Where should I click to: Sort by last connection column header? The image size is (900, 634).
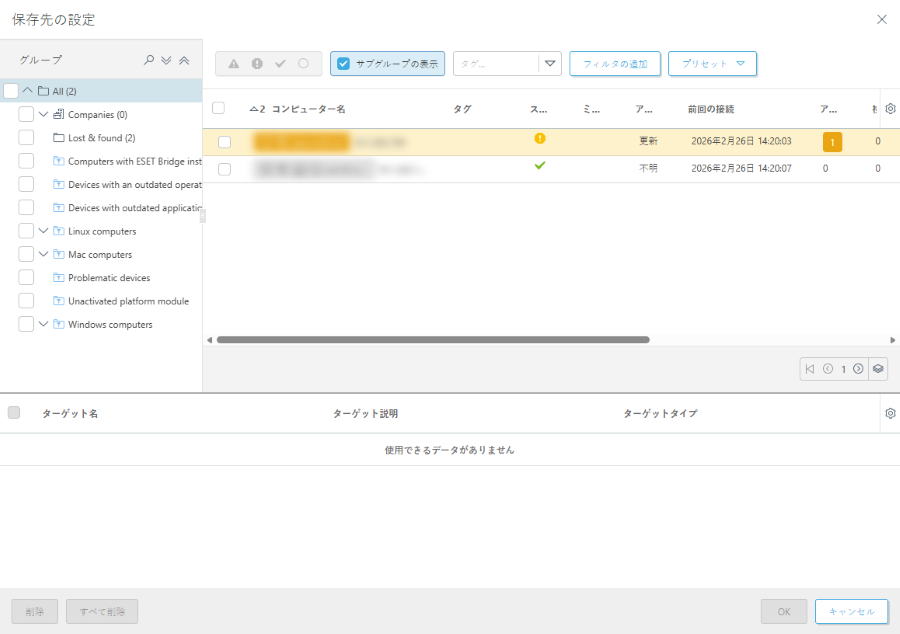(x=711, y=109)
